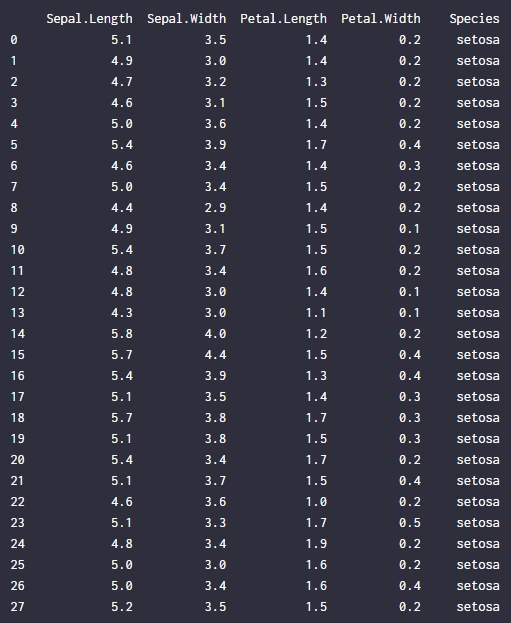Select row index 22

(17, 502)
